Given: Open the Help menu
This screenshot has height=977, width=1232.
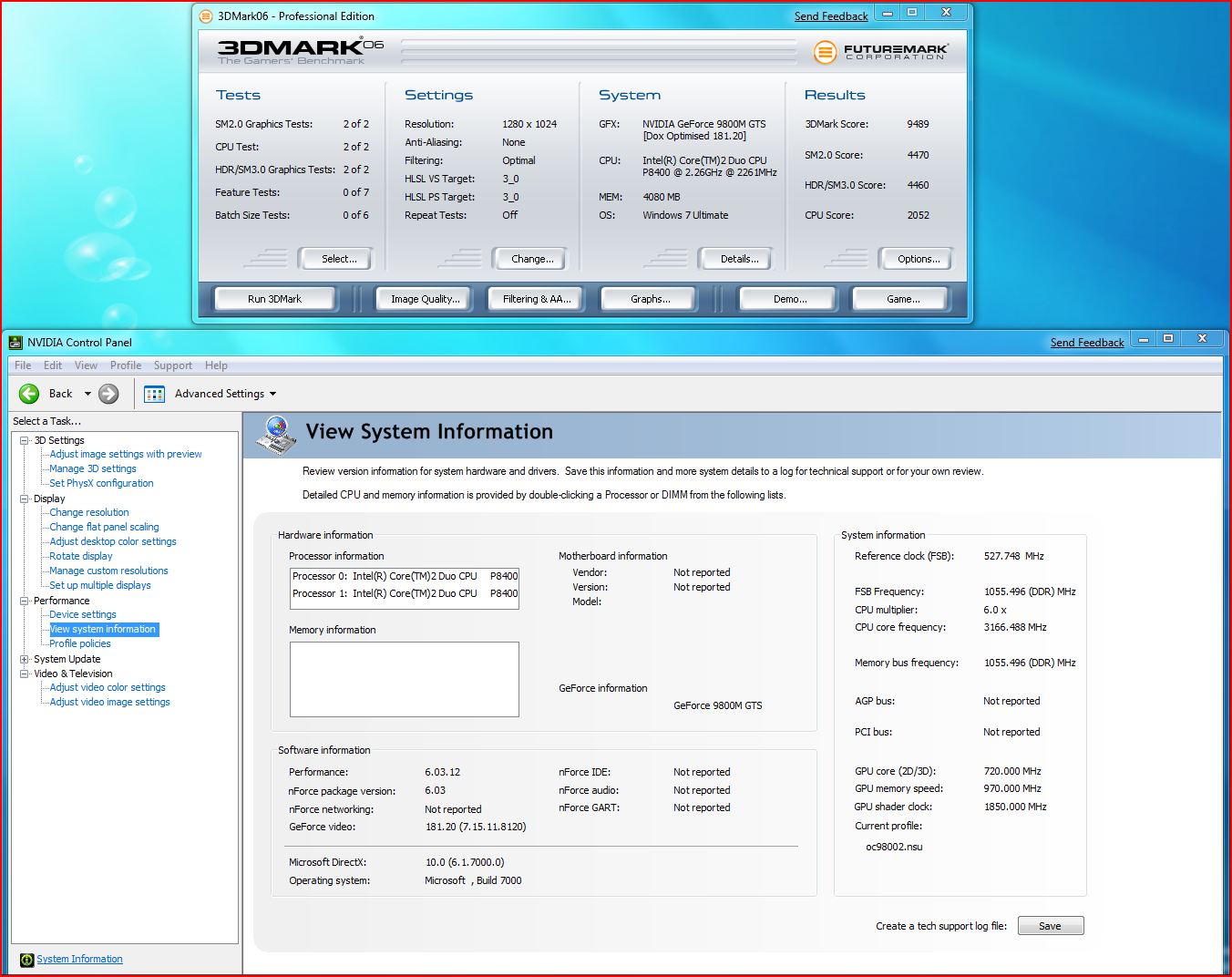Looking at the screenshot, I should (216, 365).
